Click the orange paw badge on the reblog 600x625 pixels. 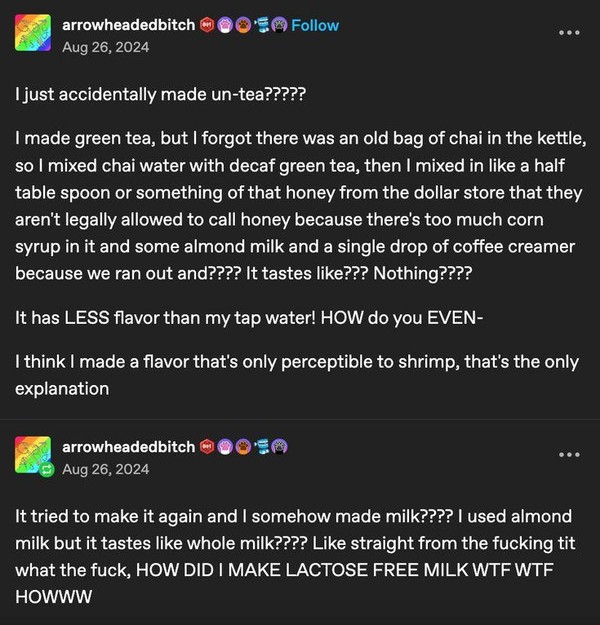click(x=243, y=447)
